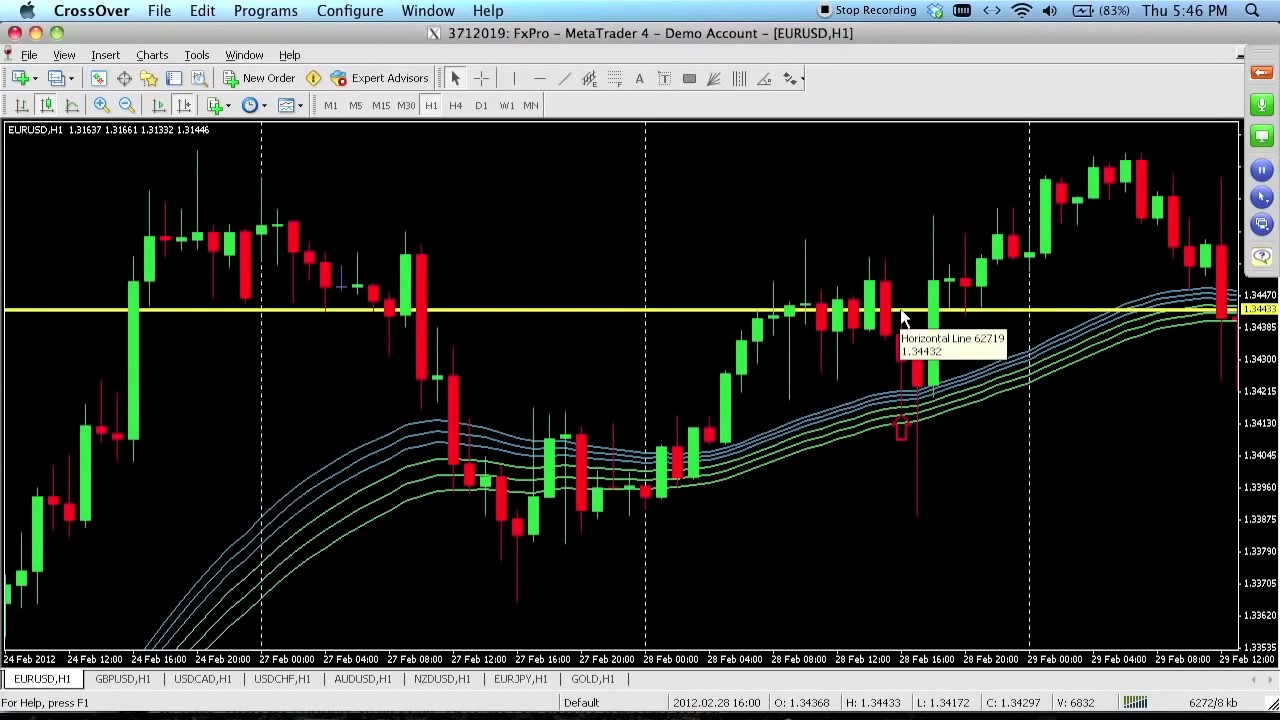
Task: Switch to bar chart mode
Action: [x=21, y=105]
